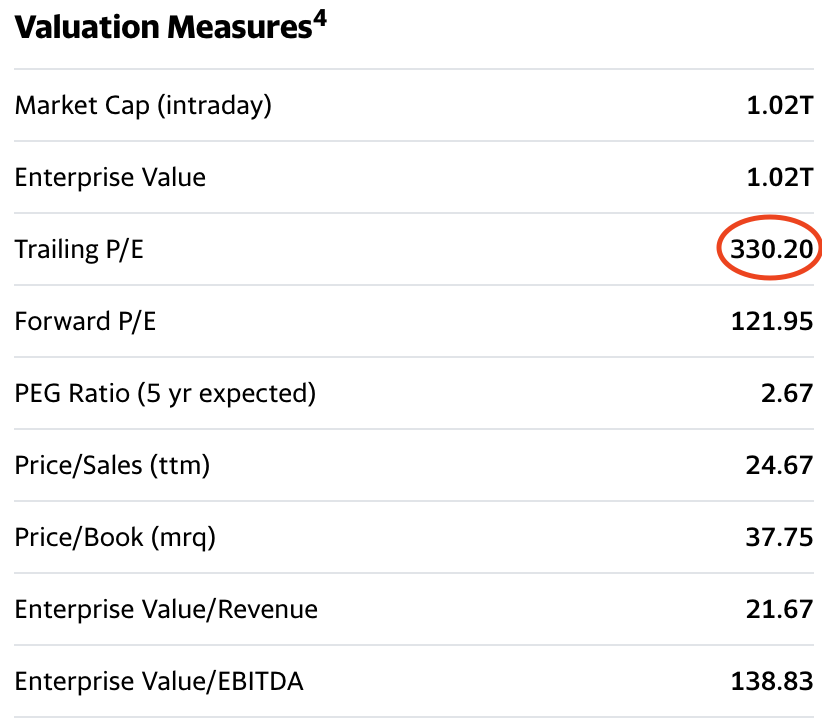Select the Enterprise Value/EBITDA value 138.83
This screenshot has width=822, height=728.
tap(772, 681)
